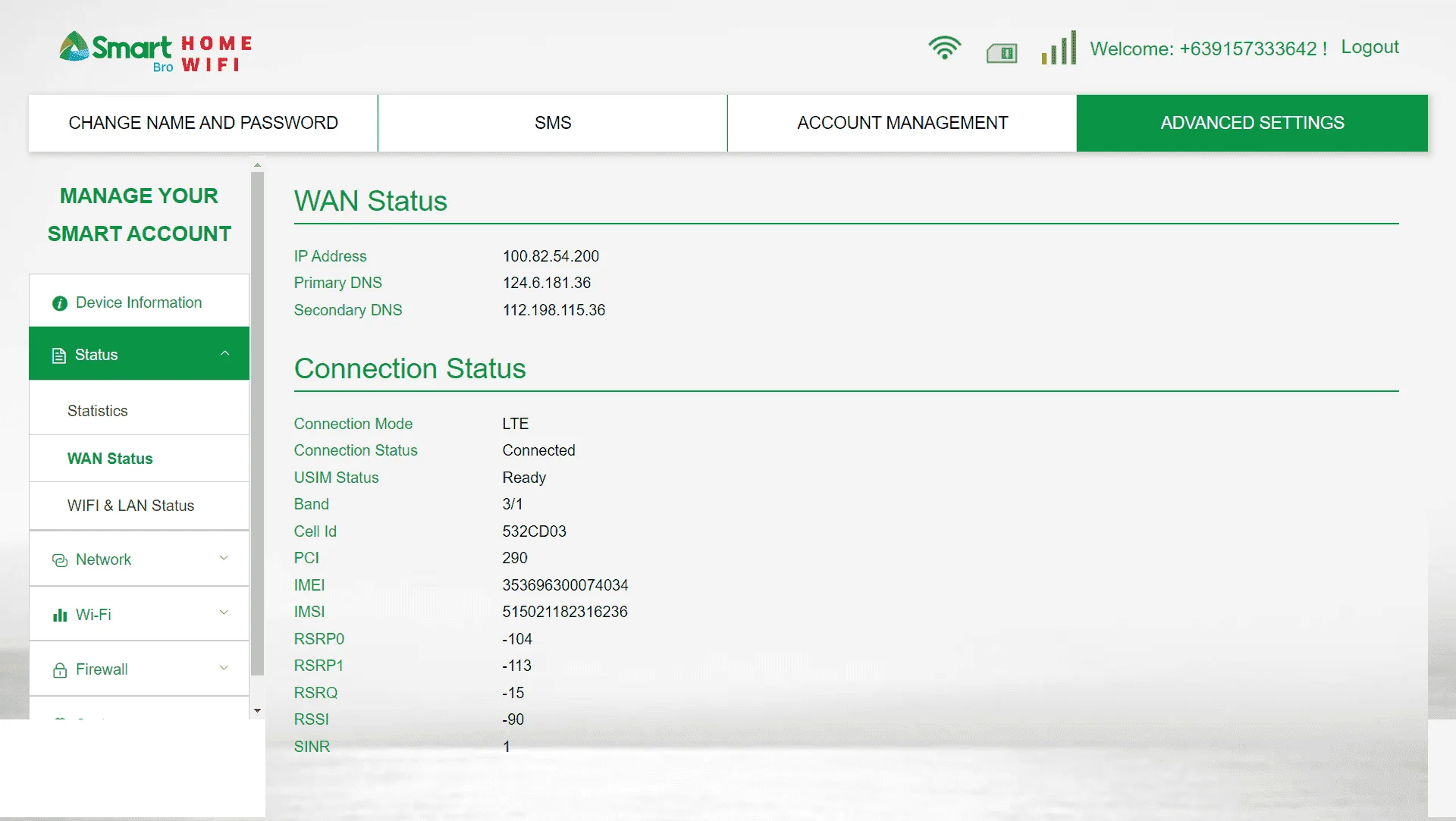1456x821 pixels.
Task: Expand the Wi-Fi section chevron
Action: pyautogui.click(x=224, y=613)
